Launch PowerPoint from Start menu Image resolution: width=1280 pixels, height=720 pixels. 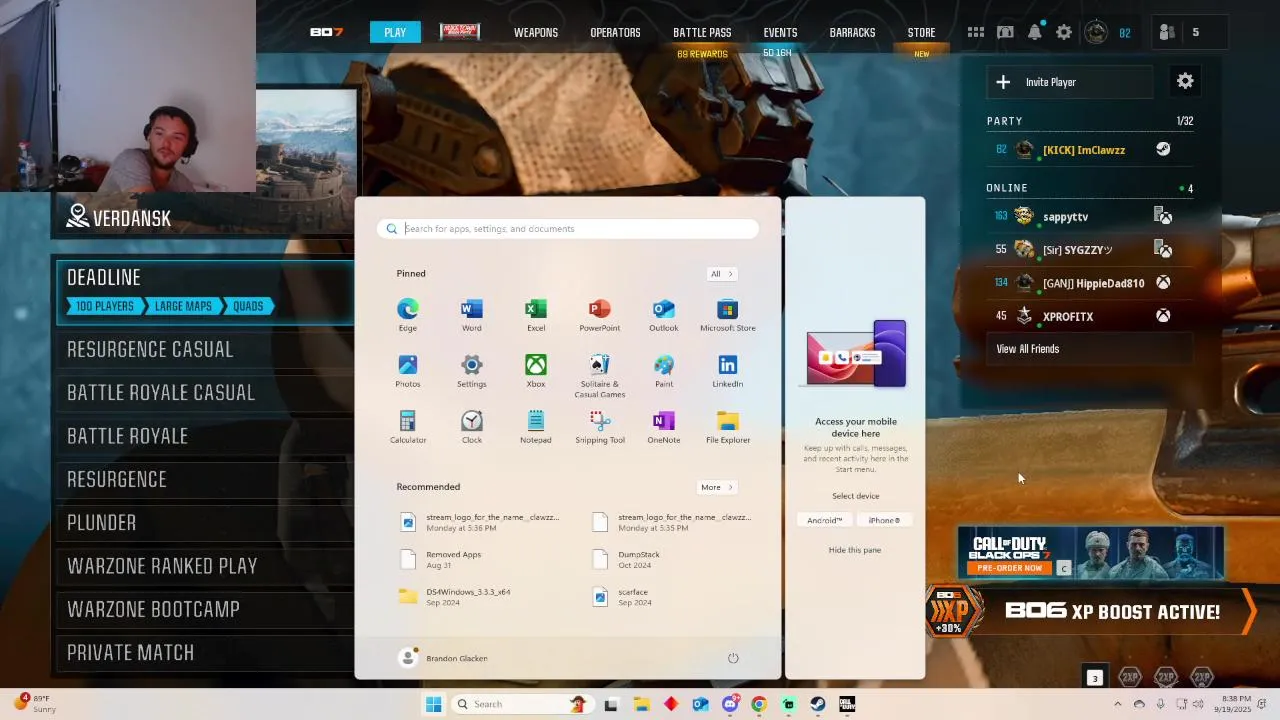pos(600,314)
